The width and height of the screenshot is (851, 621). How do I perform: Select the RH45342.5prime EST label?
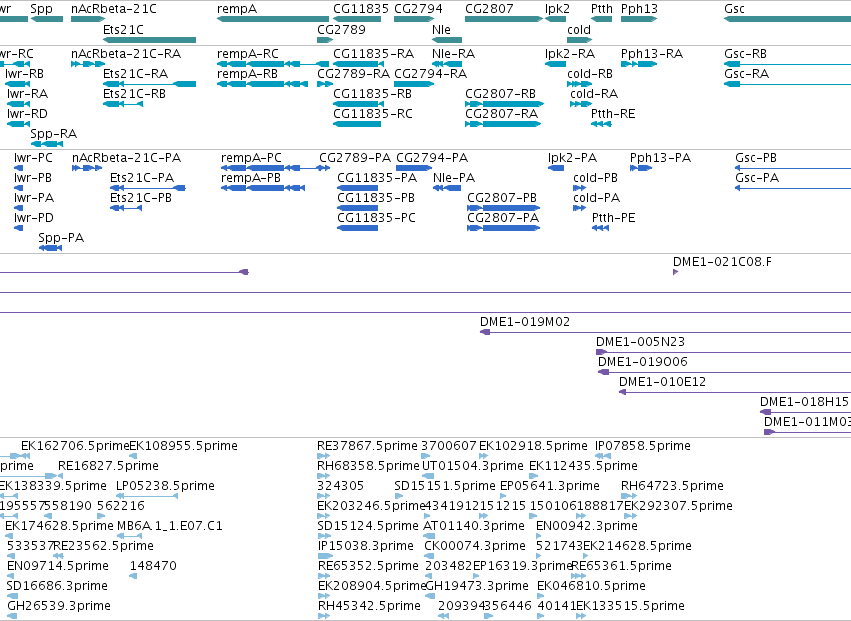(x=369, y=606)
